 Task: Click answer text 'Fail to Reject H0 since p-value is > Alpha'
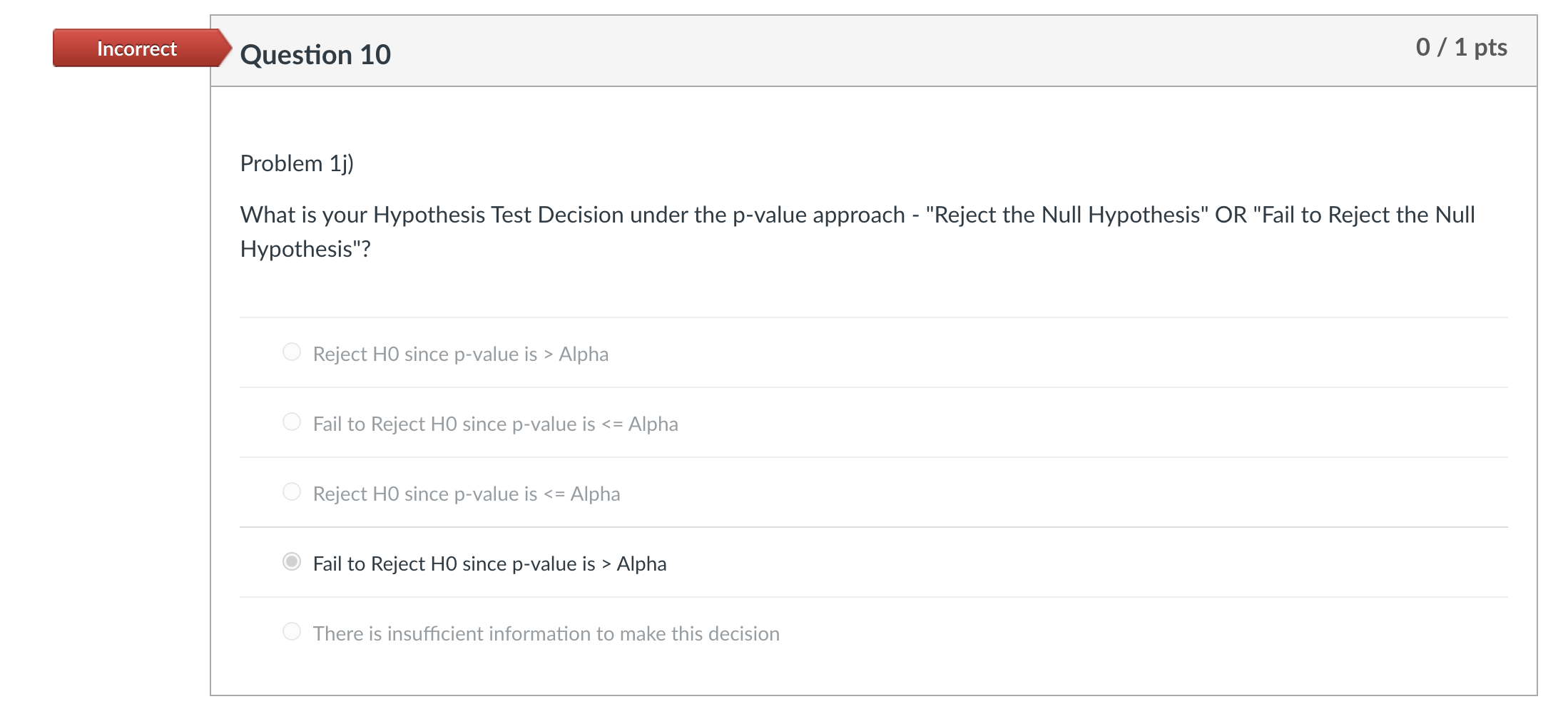tap(489, 564)
